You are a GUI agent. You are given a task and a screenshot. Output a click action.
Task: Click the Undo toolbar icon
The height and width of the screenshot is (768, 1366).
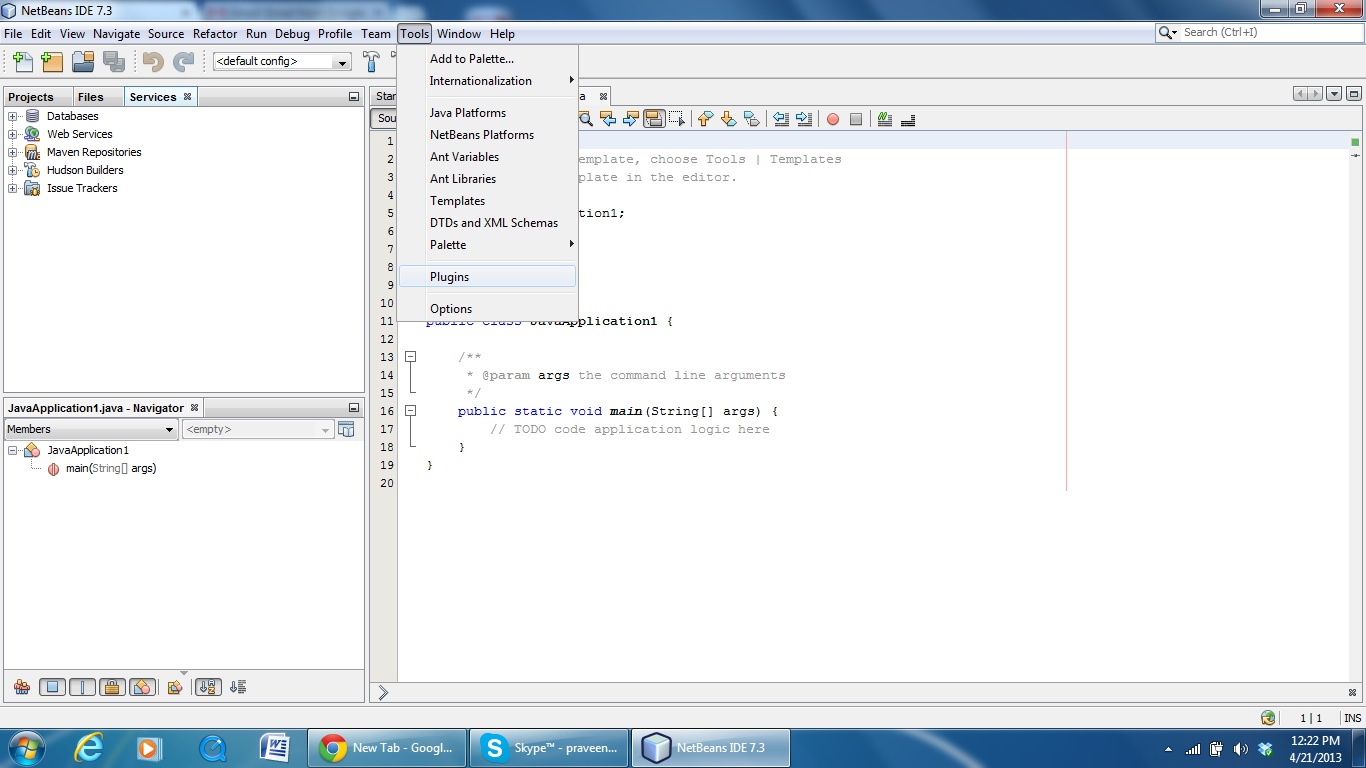154,61
